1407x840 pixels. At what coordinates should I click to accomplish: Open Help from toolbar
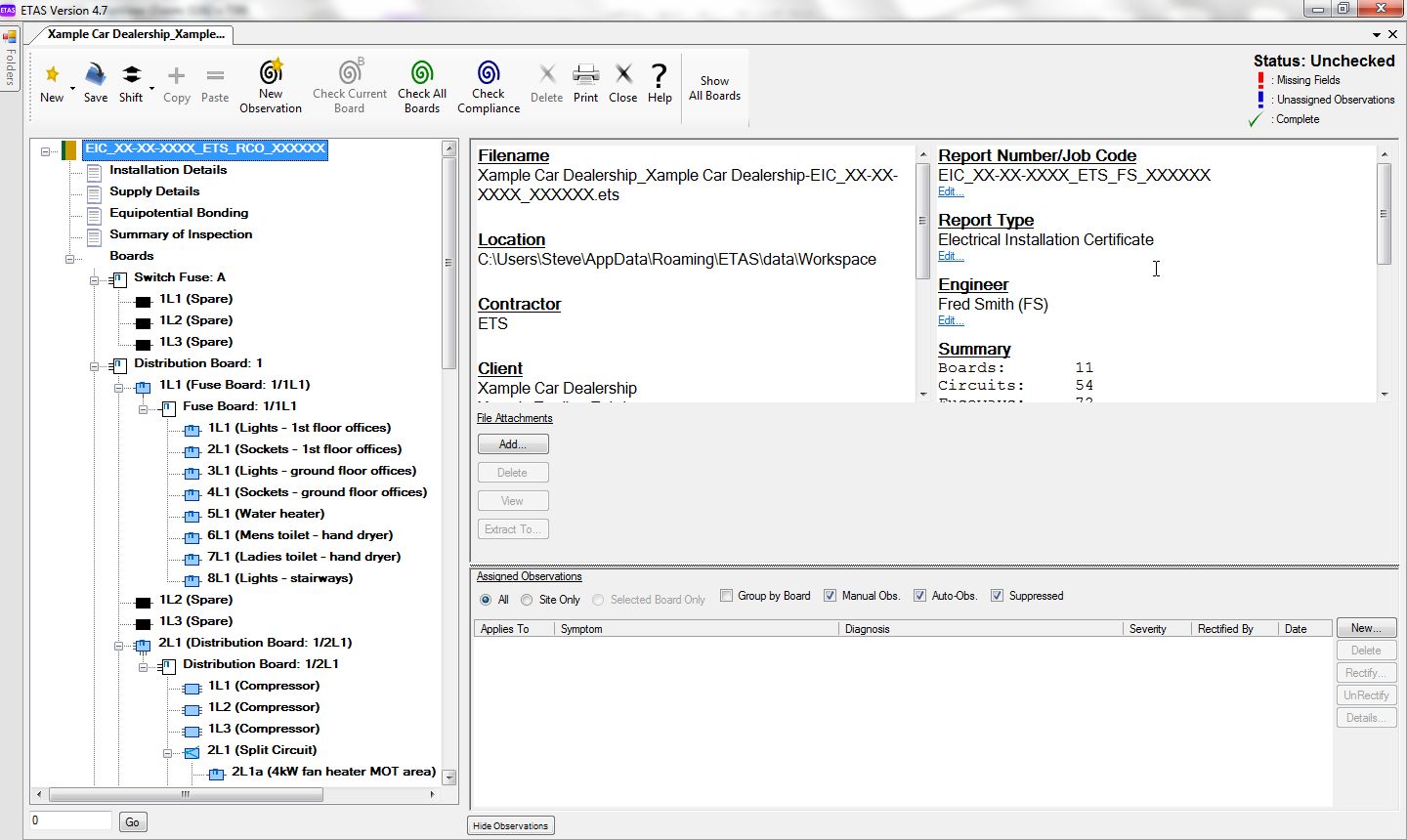[660, 83]
